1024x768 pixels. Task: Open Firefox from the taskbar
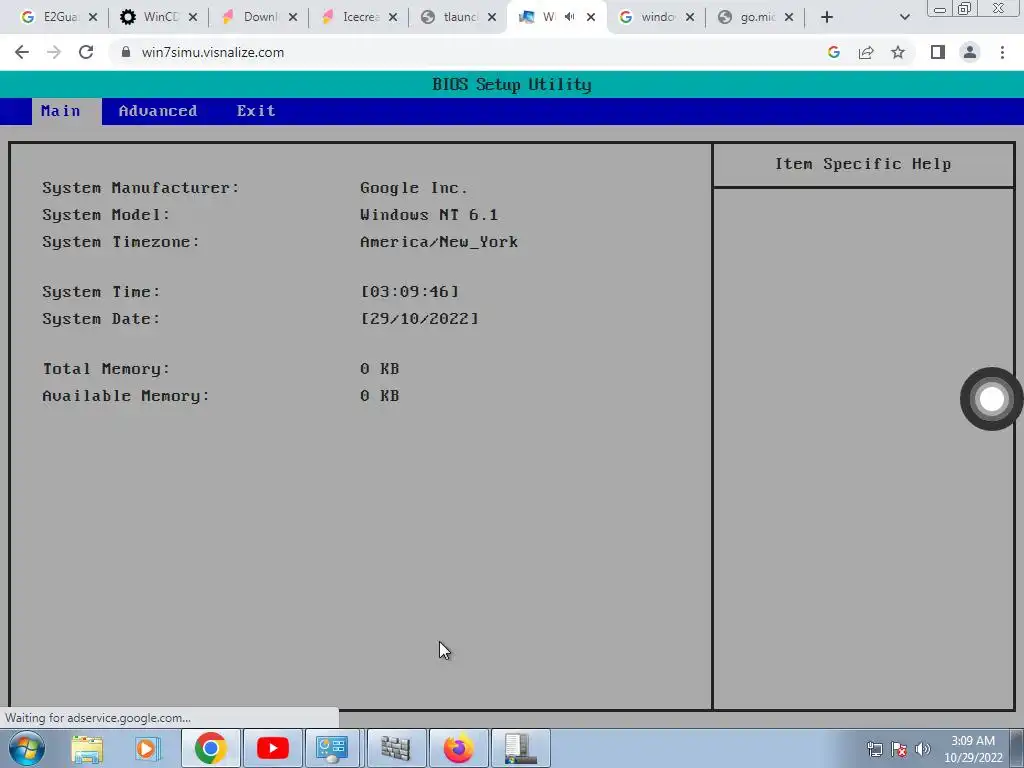point(458,748)
